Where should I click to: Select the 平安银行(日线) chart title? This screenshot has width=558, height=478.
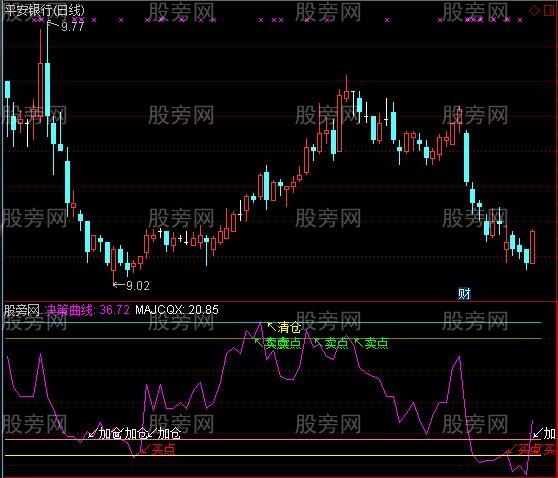coord(45,10)
